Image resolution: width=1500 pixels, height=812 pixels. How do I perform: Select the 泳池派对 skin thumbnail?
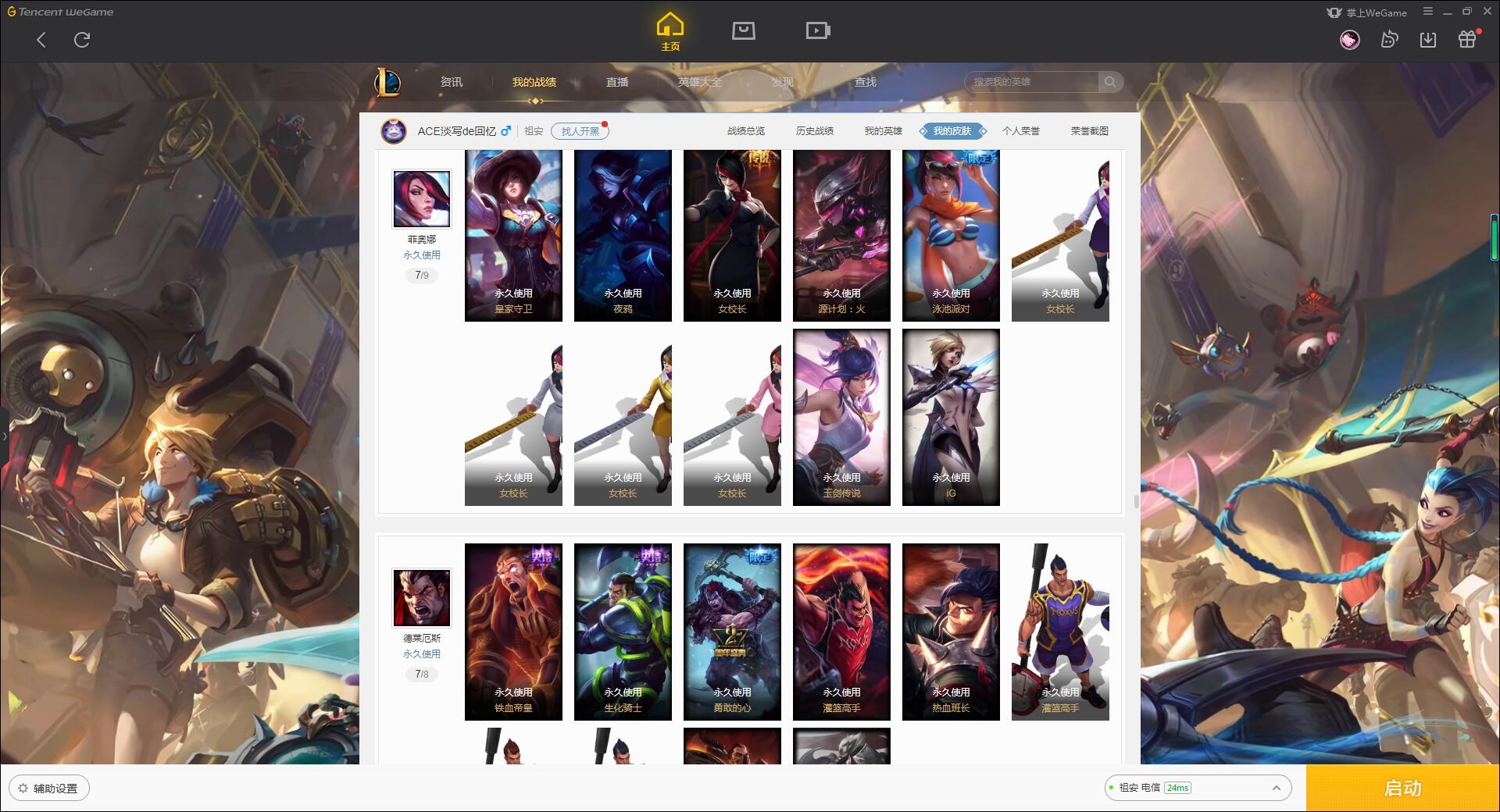coord(951,235)
